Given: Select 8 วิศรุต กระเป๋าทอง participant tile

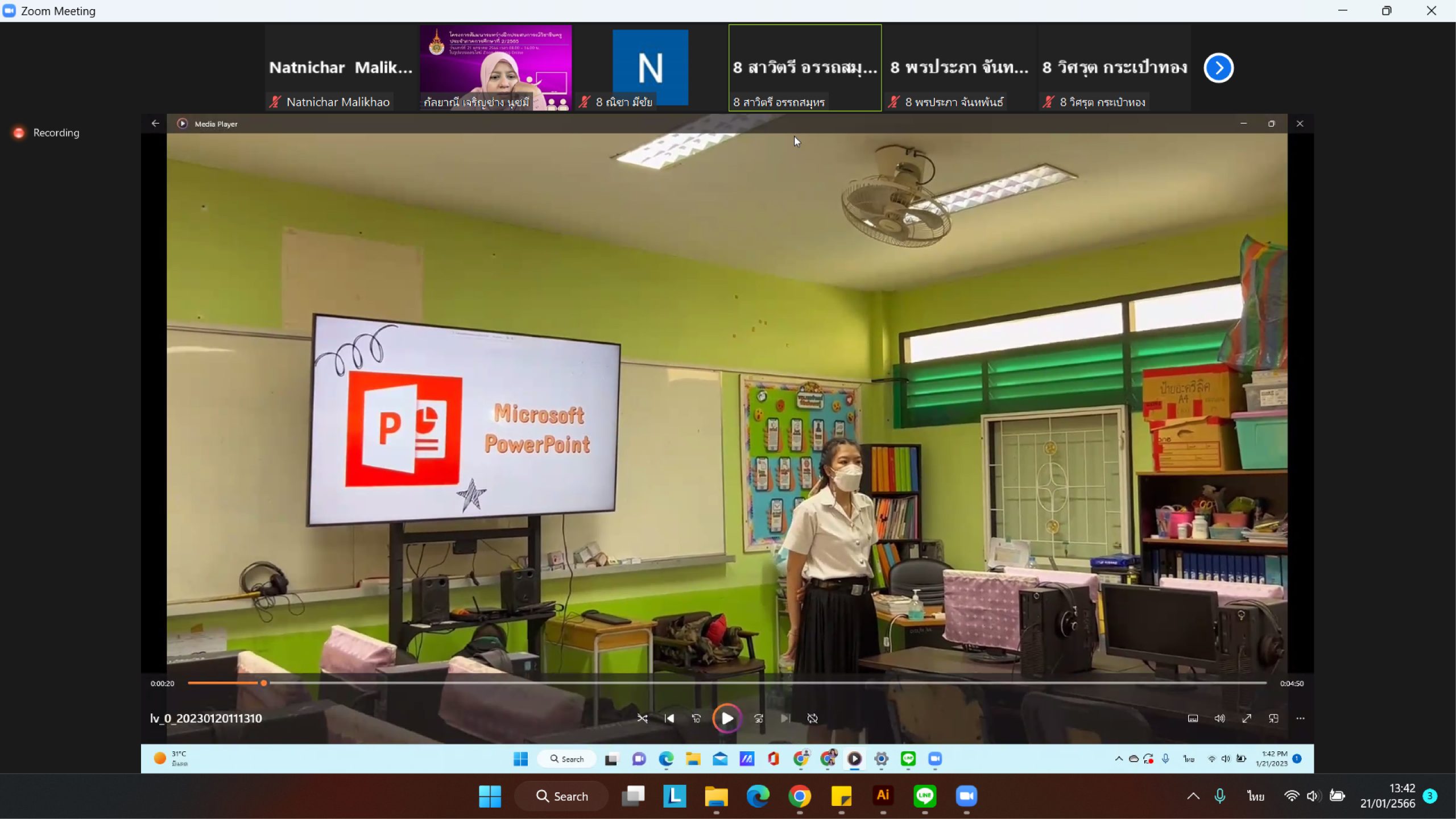Looking at the screenshot, I should [x=1114, y=68].
